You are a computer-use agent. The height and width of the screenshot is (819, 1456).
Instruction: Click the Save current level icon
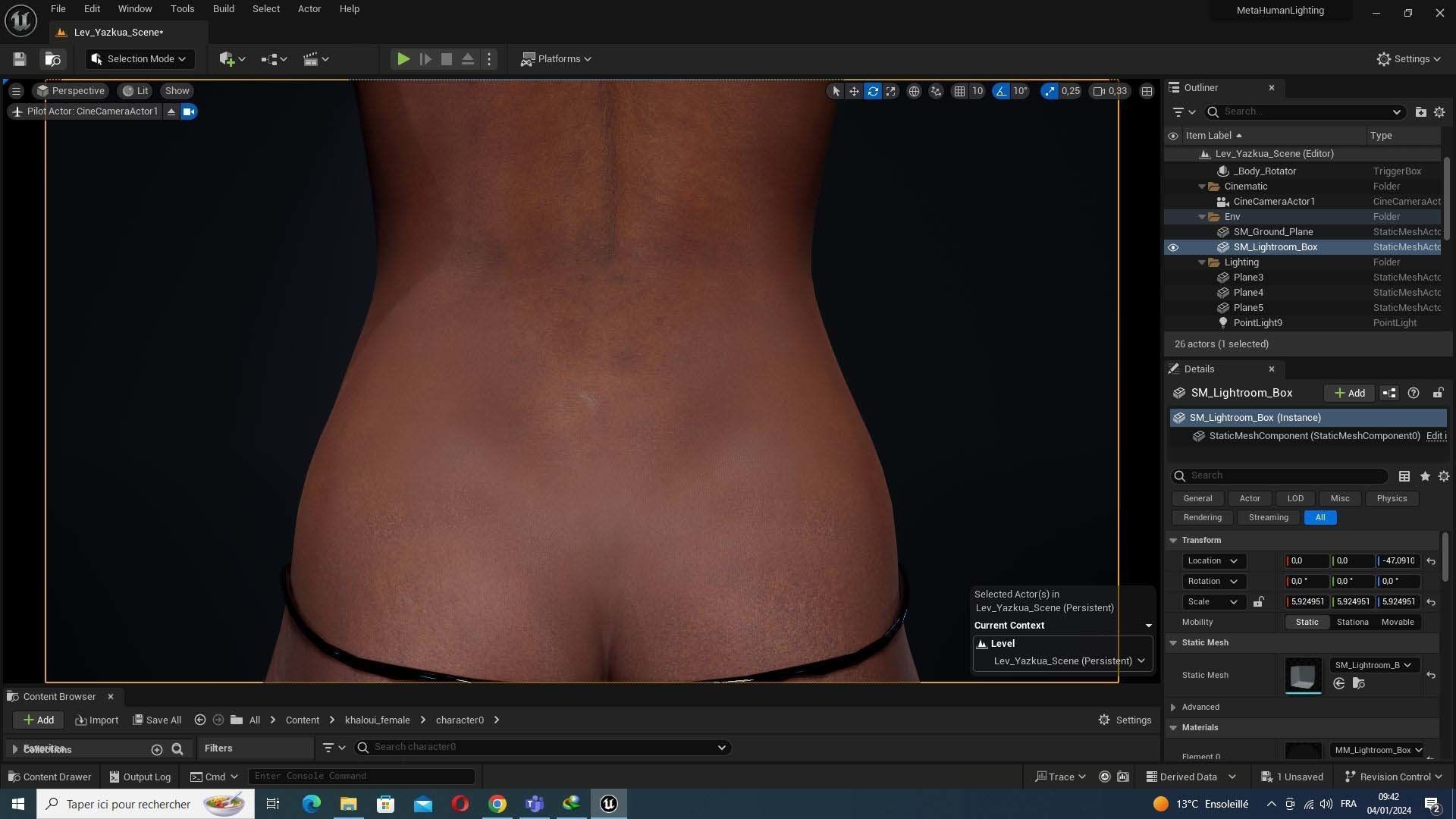coord(20,59)
